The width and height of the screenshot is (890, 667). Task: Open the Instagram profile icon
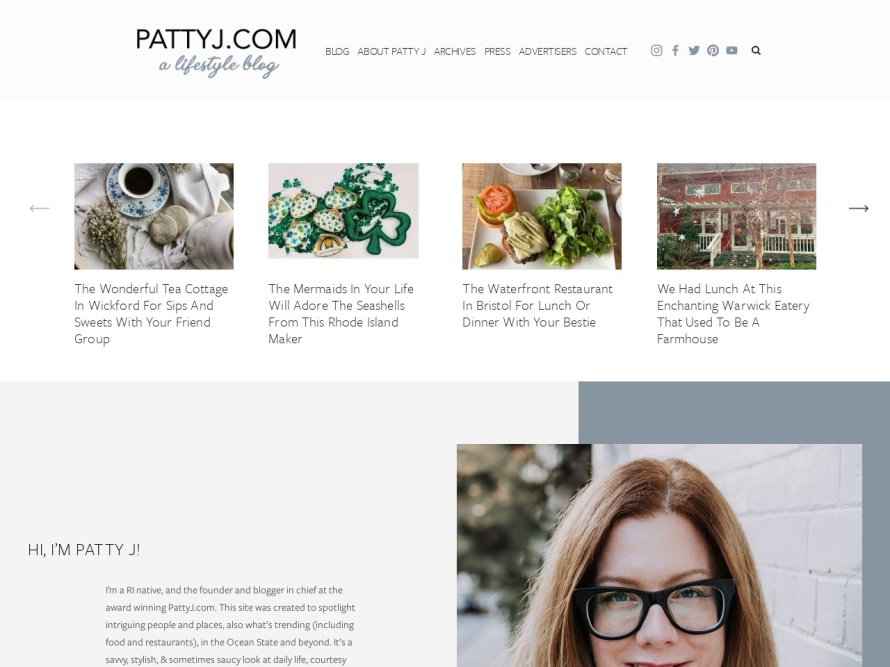(x=656, y=51)
